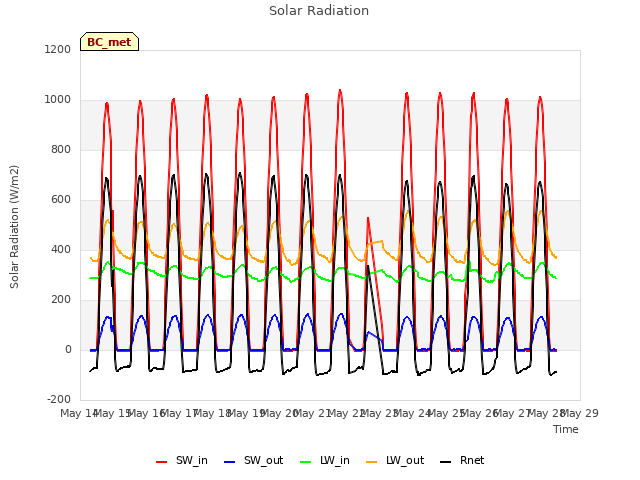The width and height of the screenshot is (640, 480).
Task: Click the Time x-axis label
Action: 566,429
